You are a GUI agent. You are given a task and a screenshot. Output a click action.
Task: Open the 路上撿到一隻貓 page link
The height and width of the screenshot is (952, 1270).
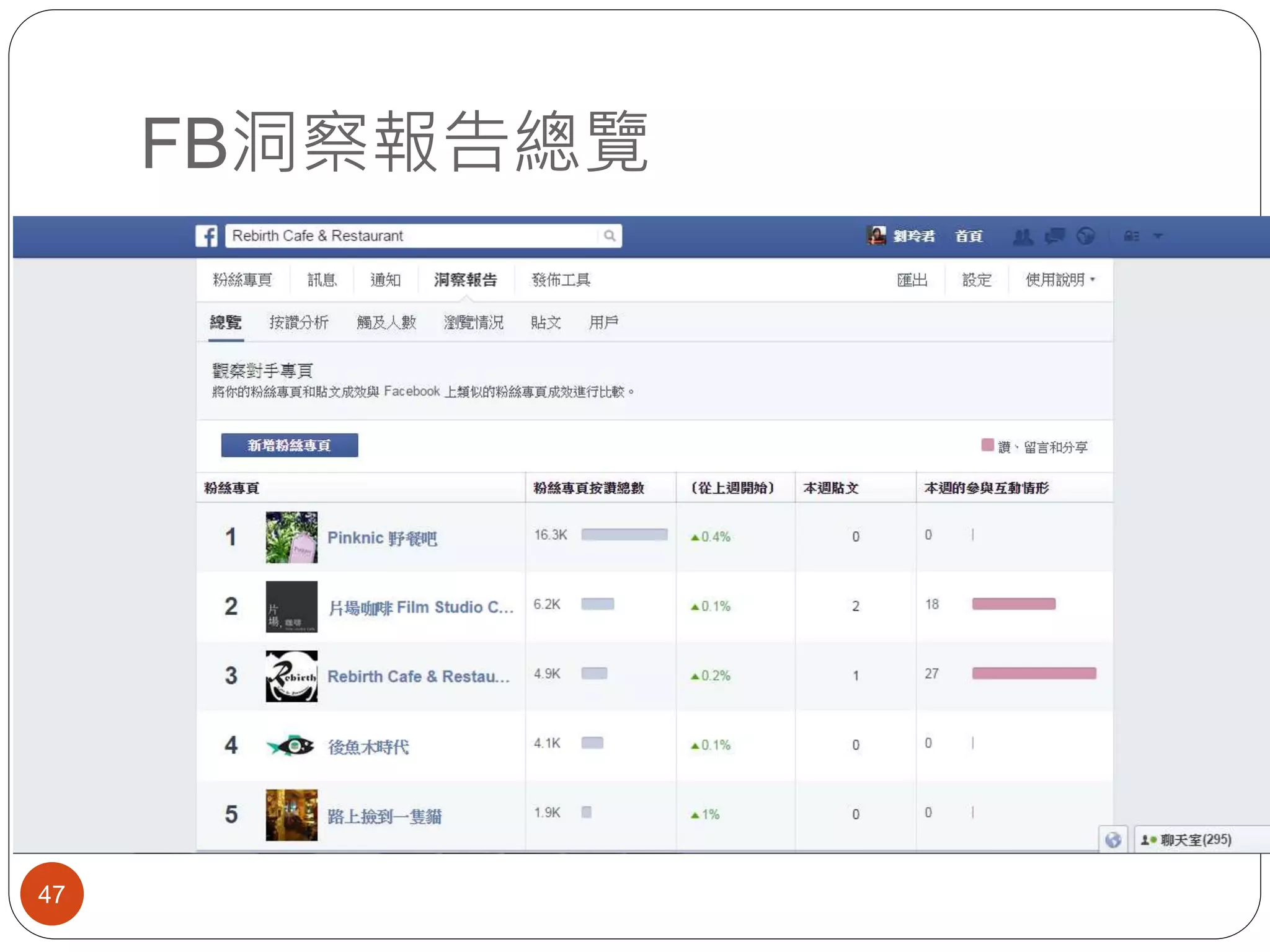(384, 816)
